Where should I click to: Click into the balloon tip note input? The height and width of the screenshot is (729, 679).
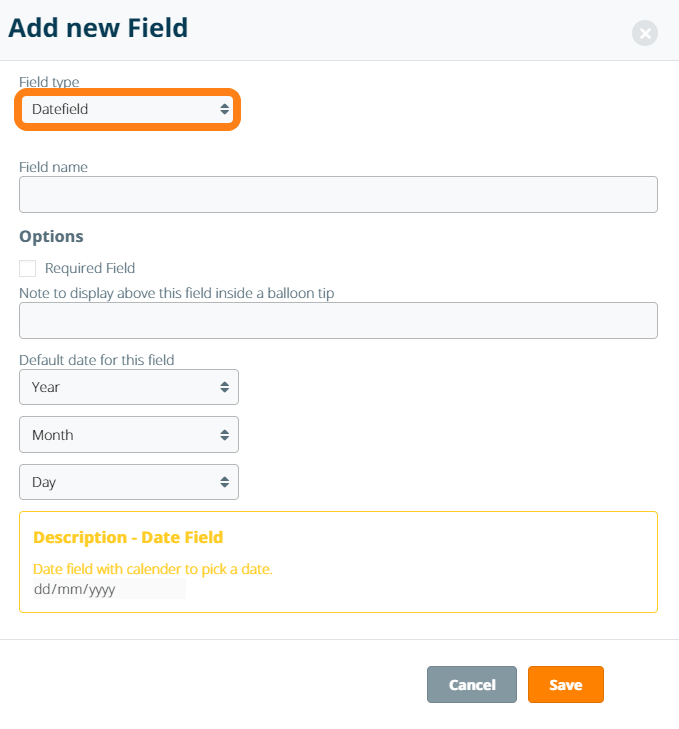pyautogui.click(x=338, y=320)
